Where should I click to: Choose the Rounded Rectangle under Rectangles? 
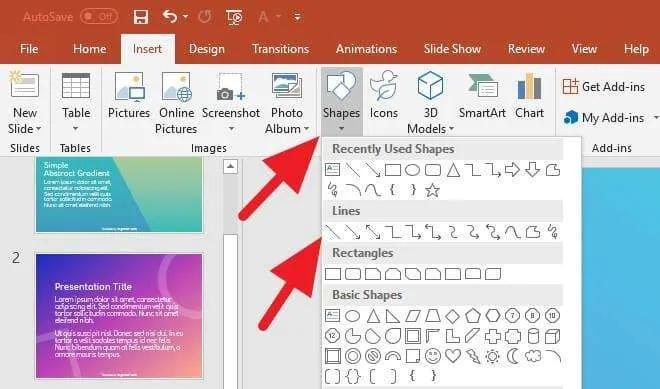click(353, 274)
